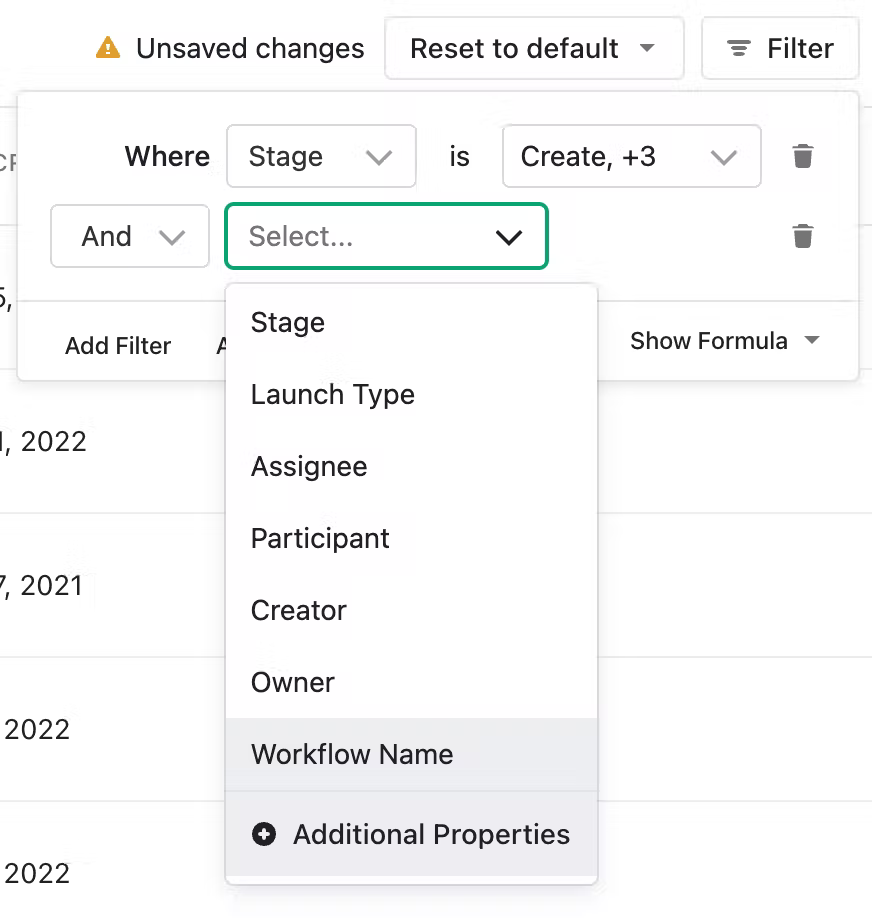This screenshot has width=872, height=918.
Task: Click the plus icon beside Additional Properties
Action: click(x=264, y=834)
